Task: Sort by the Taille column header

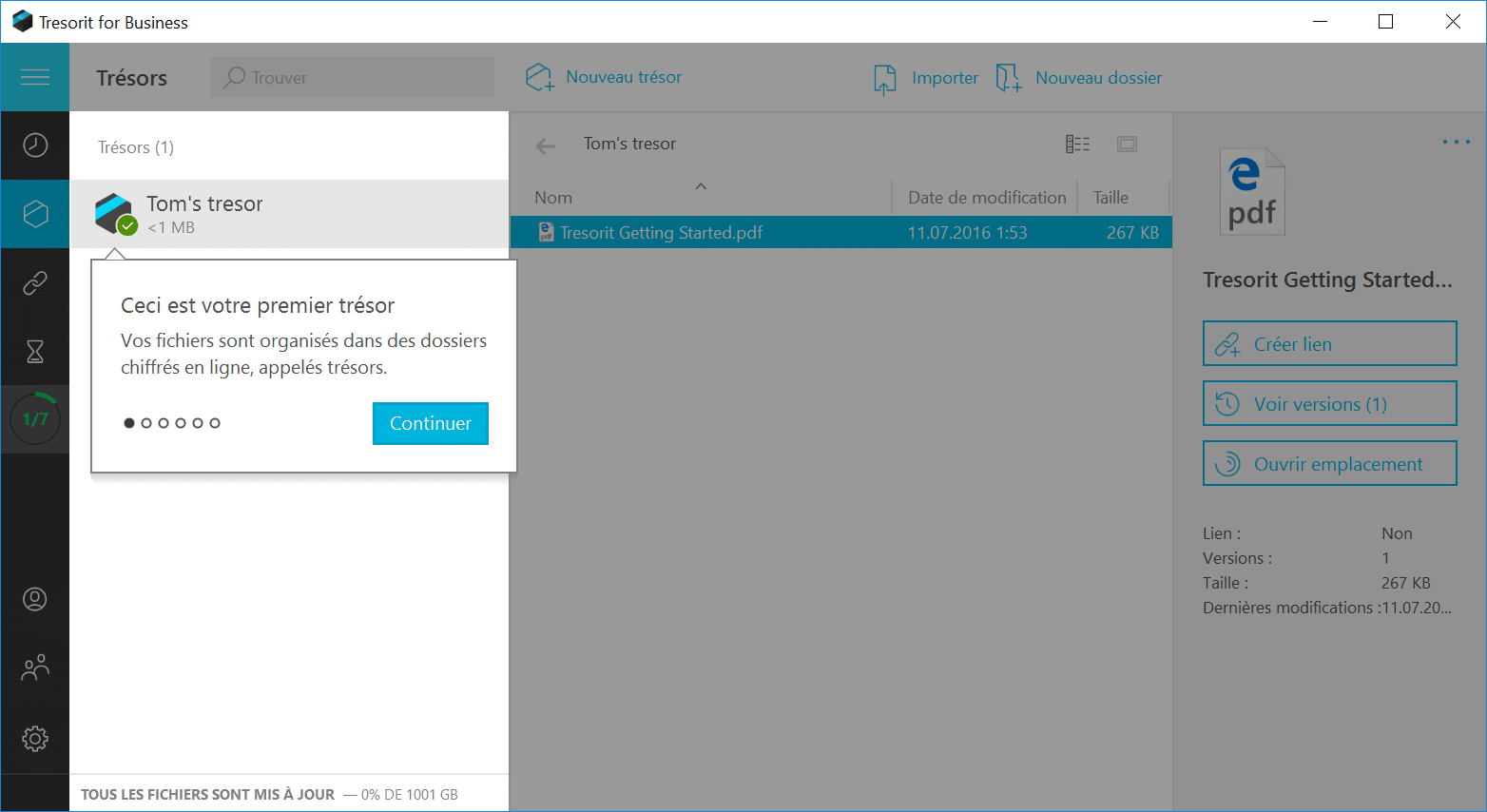Action: pyautogui.click(x=1110, y=198)
